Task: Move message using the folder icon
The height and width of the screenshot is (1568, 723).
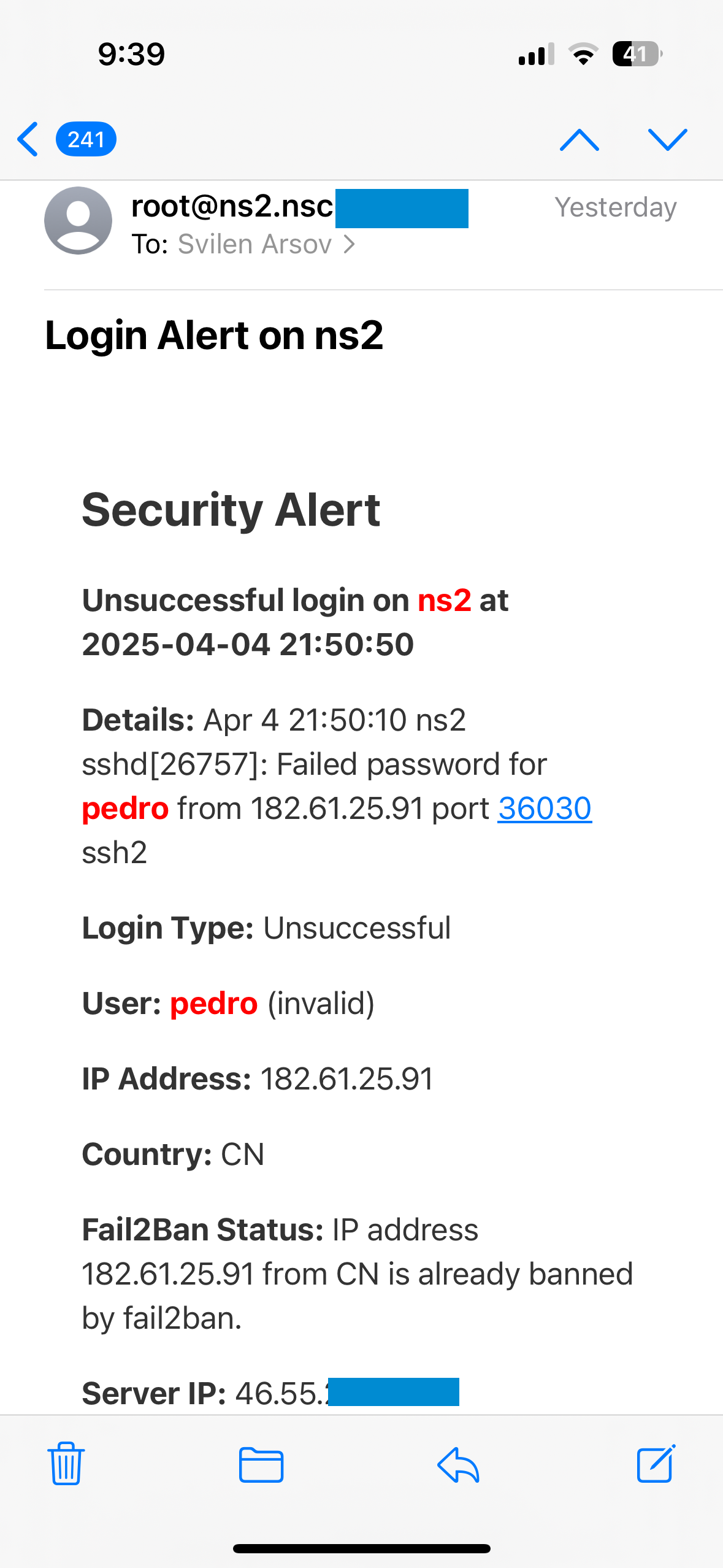Action: [x=261, y=1465]
